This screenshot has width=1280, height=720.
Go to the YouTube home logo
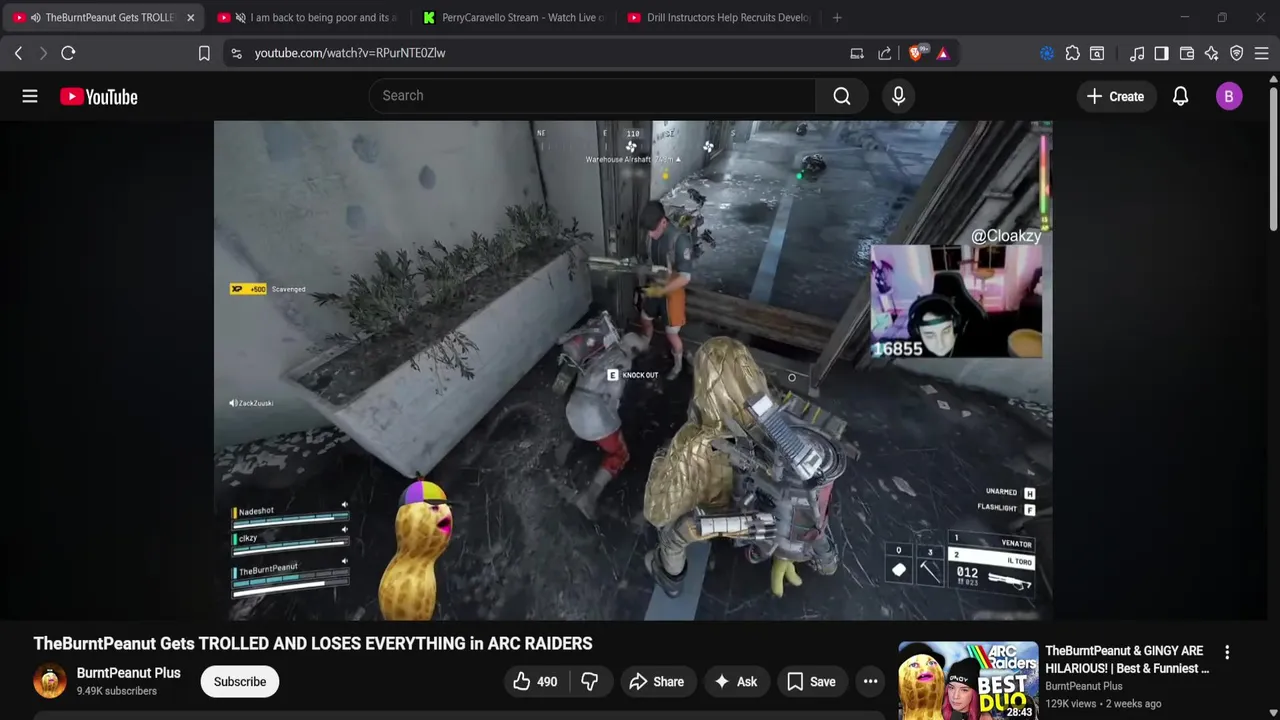point(98,97)
